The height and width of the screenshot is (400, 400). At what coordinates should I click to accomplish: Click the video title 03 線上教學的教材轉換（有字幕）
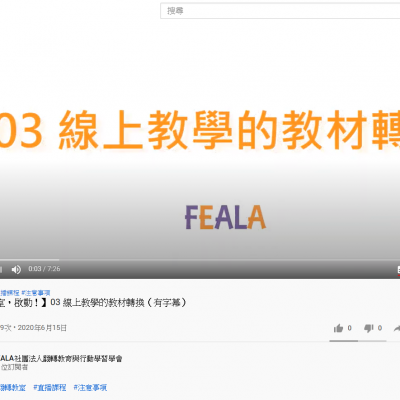coord(118,303)
